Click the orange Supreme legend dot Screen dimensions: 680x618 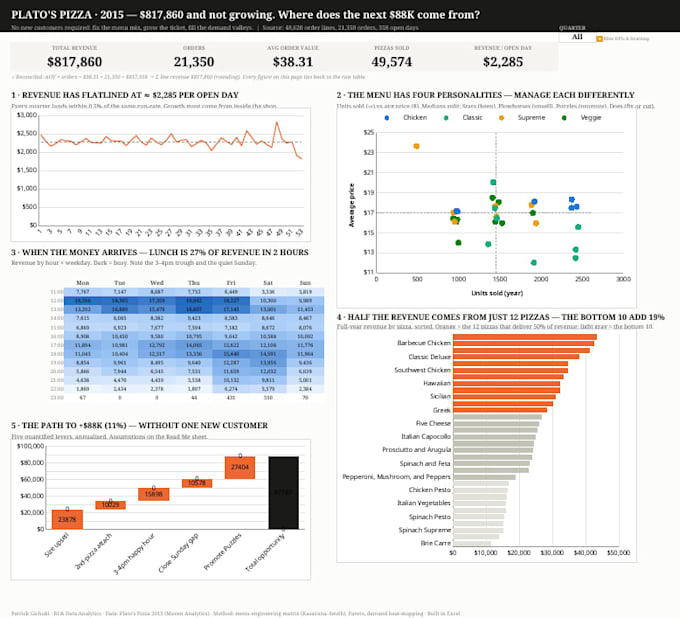coord(501,118)
